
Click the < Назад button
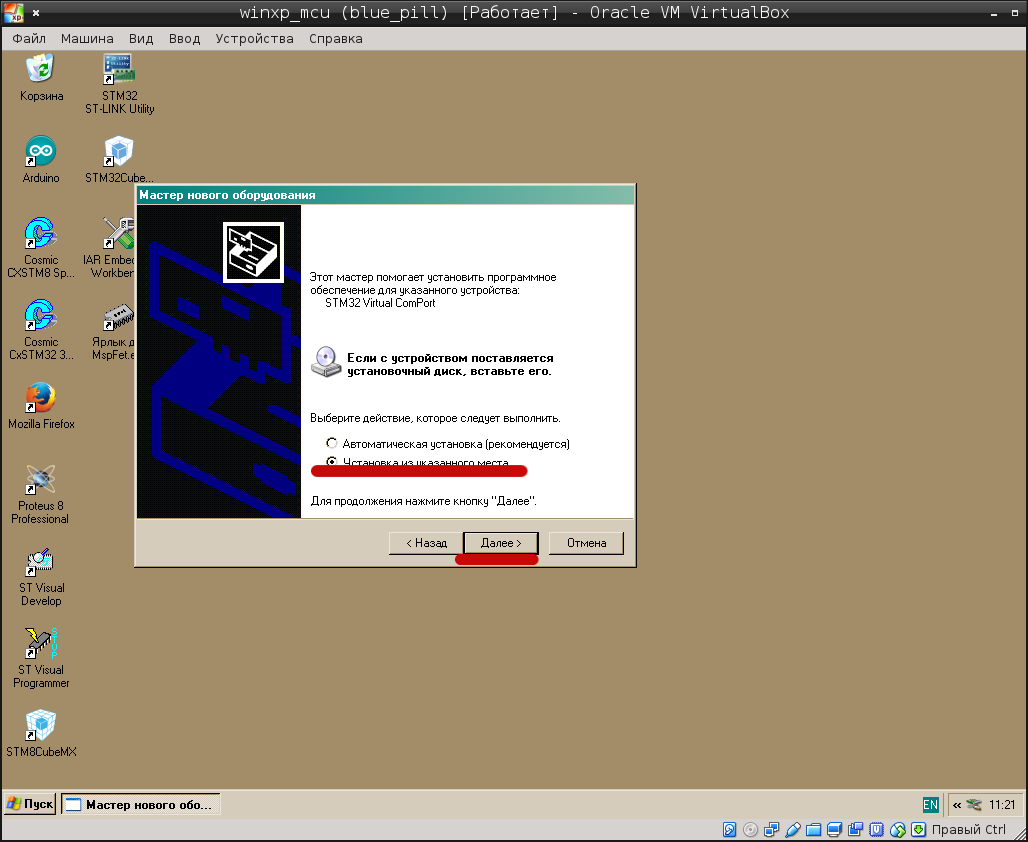[426, 543]
